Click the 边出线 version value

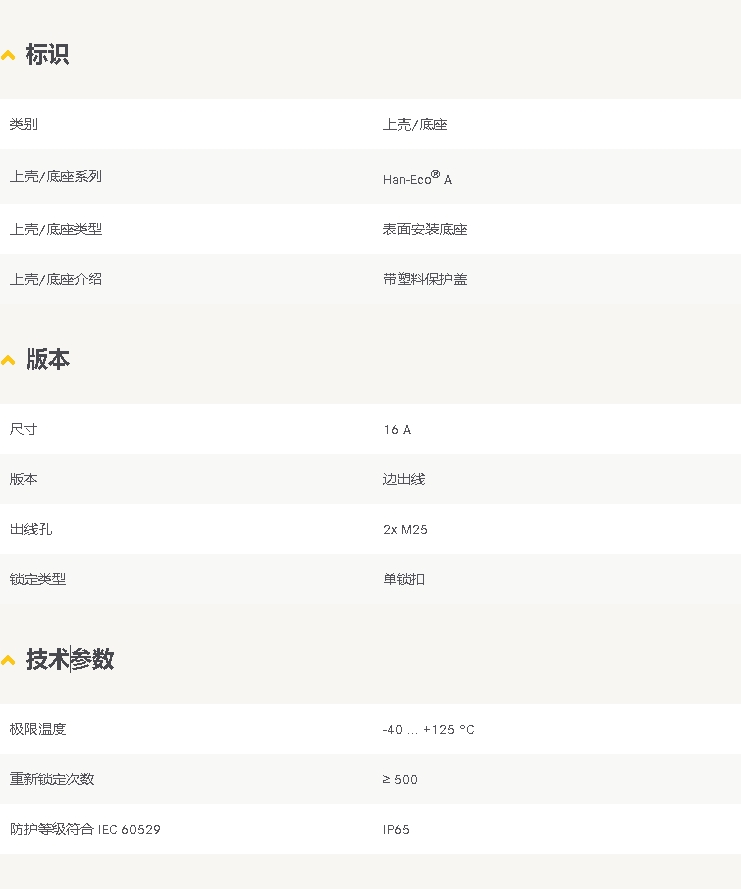click(404, 479)
